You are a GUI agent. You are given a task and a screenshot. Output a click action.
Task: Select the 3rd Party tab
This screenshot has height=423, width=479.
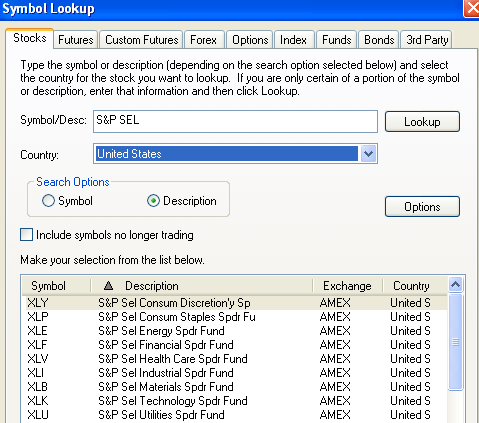click(427, 40)
